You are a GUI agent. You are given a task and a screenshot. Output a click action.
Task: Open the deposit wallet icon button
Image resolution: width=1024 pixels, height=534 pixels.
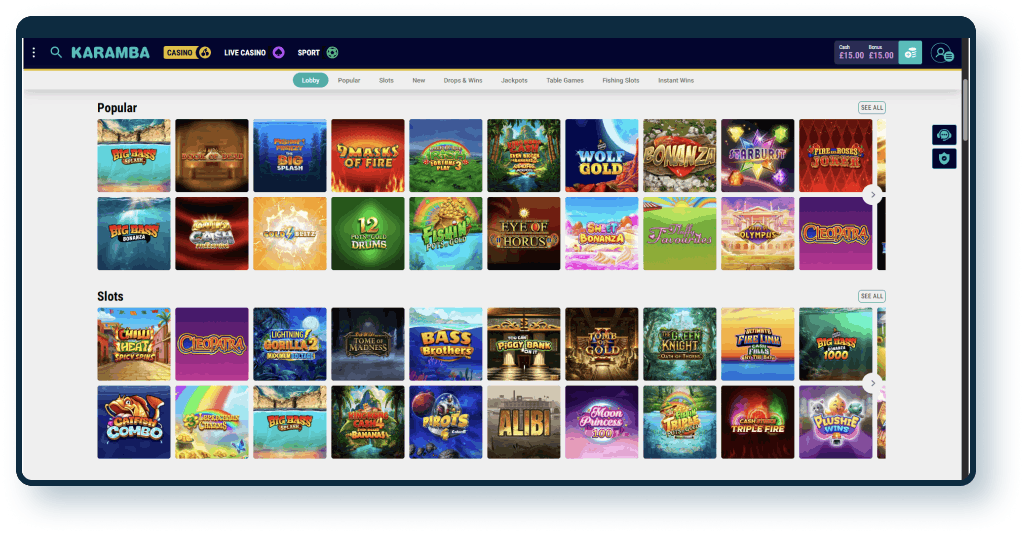point(910,53)
